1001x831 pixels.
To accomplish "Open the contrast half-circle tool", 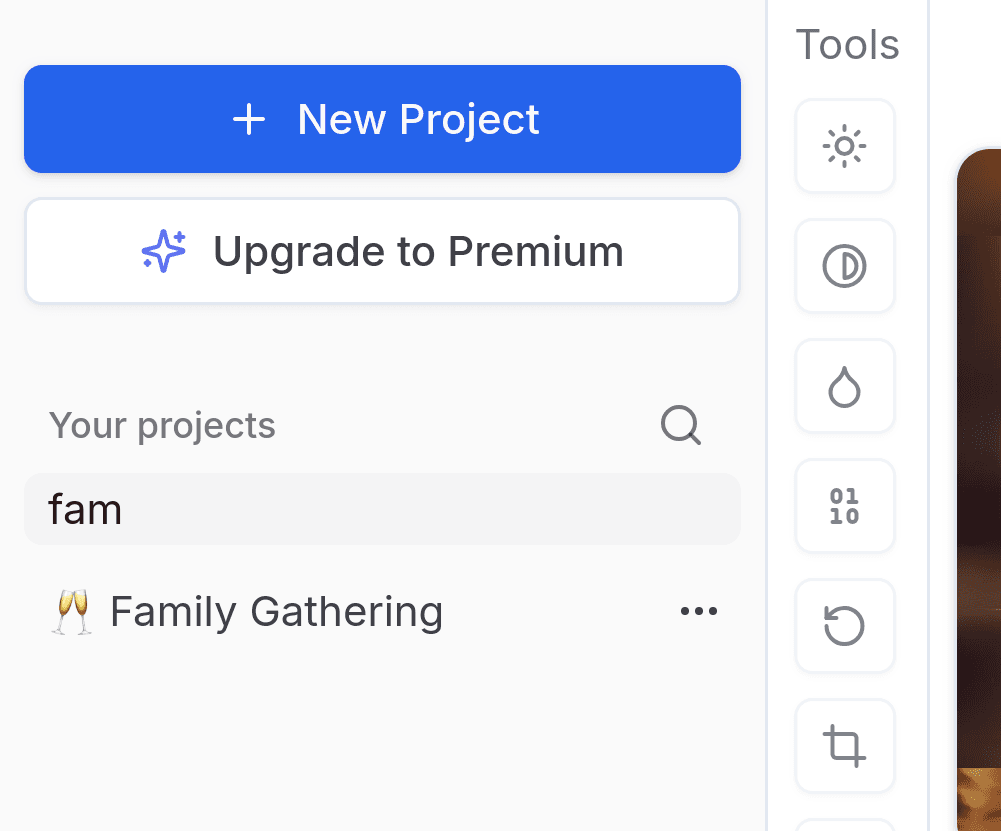I will click(845, 266).
